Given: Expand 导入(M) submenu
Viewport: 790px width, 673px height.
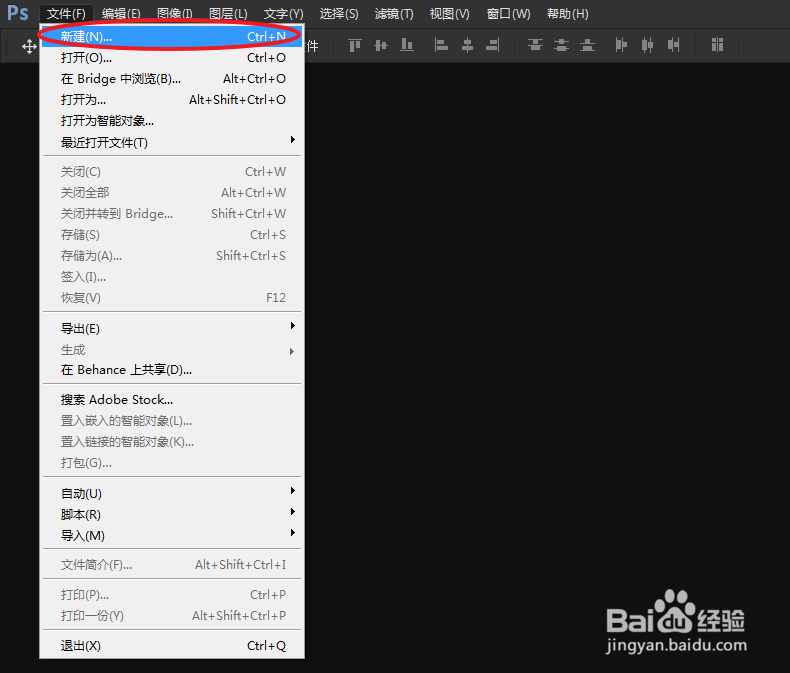Looking at the screenshot, I should click(x=172, y=535).
